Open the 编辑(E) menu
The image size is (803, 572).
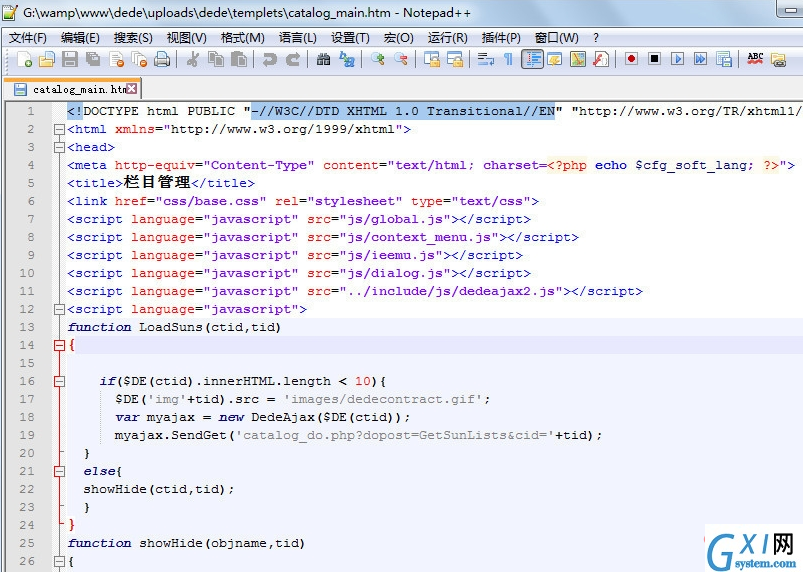point(80,38)
